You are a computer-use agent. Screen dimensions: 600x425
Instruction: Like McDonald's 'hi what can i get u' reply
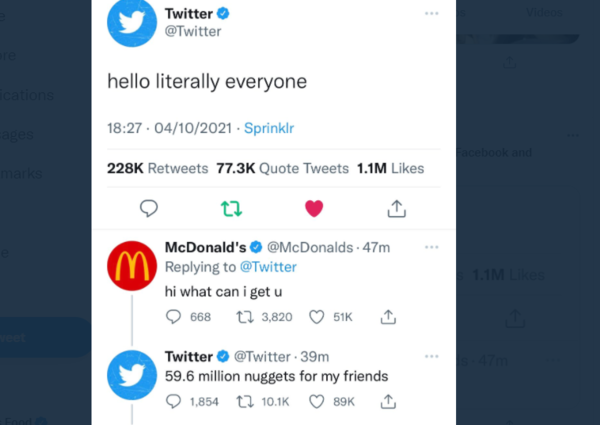pyautogui.click(x=317, y=317)
